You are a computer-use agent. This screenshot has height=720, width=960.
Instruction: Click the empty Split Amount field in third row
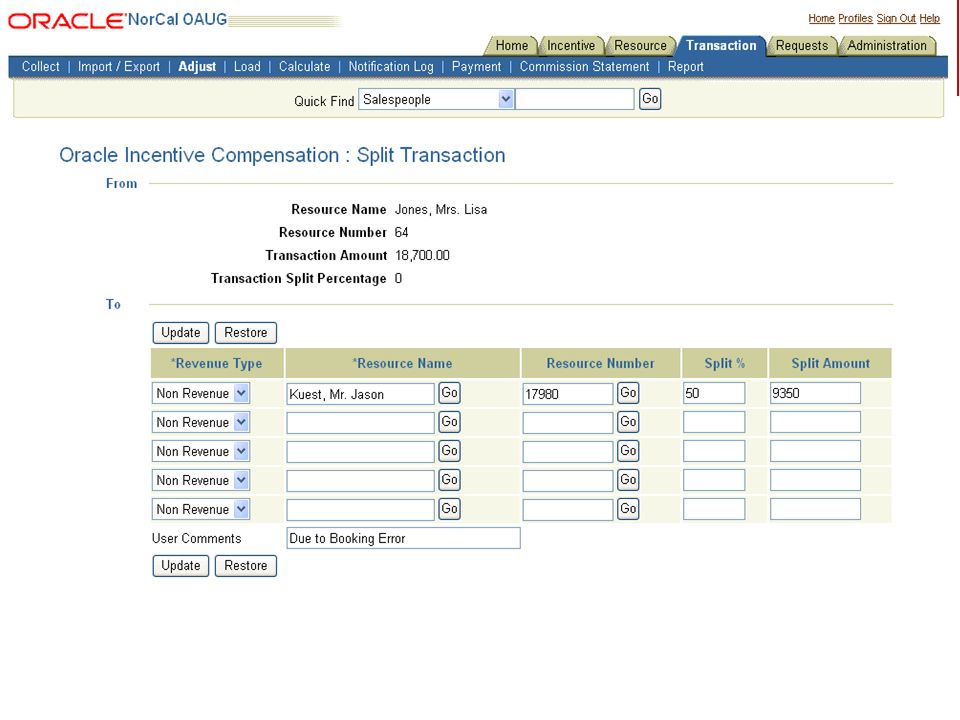click(816, 451)
